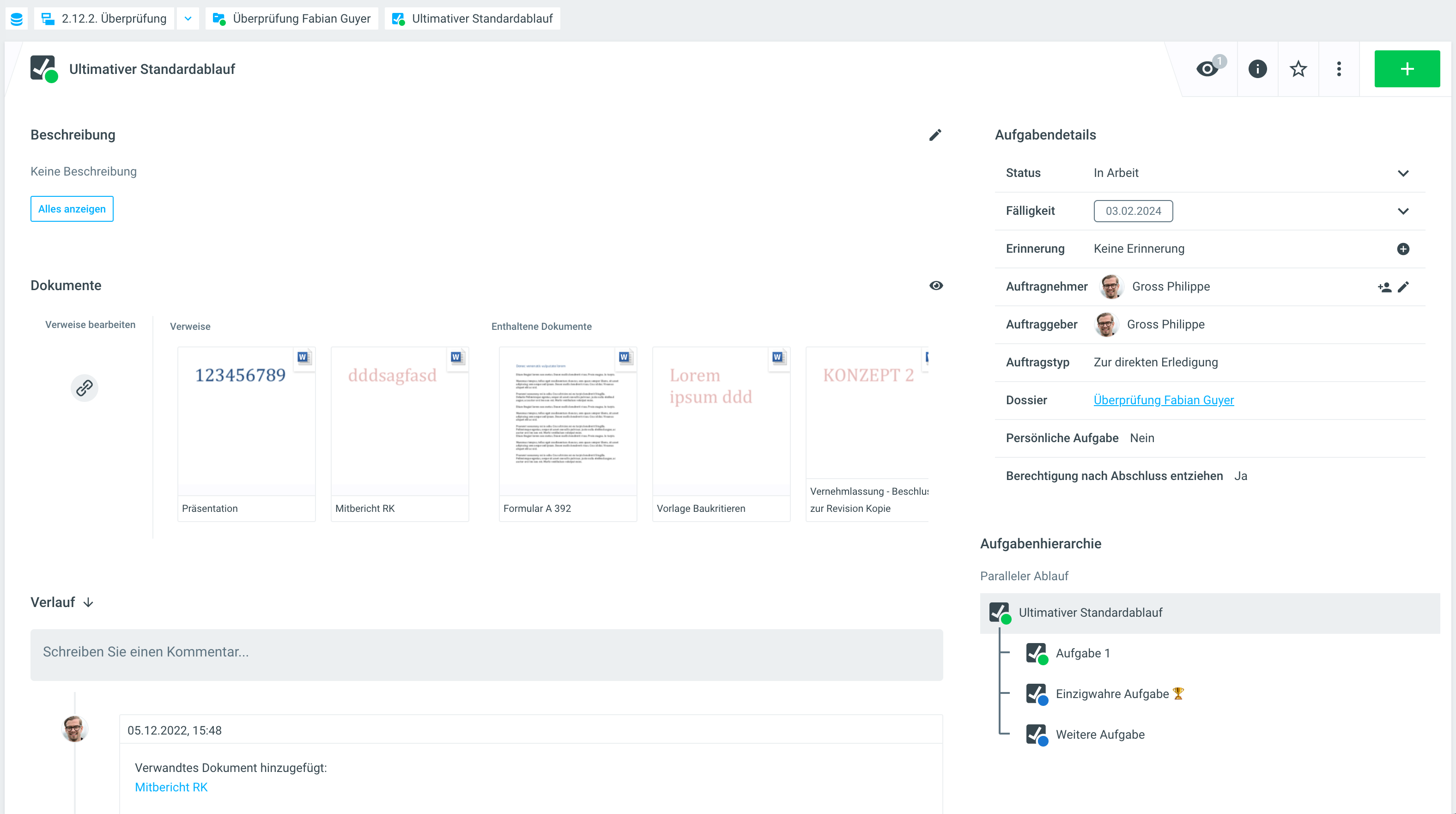Add a reminder with the Erinnerung plus icon
1456x814 pixels.
1403,249
